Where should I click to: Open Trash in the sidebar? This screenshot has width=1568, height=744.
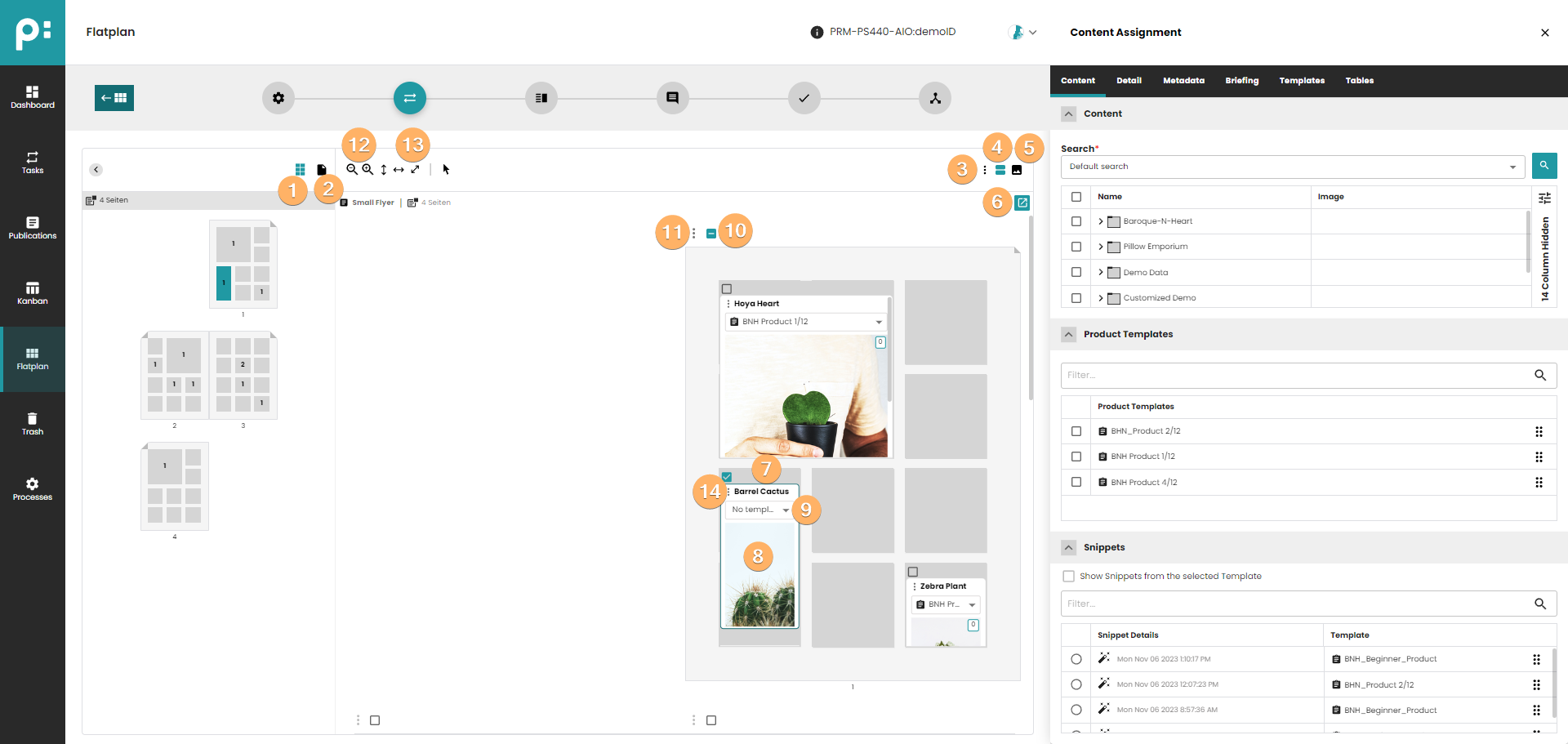(33, 424)
